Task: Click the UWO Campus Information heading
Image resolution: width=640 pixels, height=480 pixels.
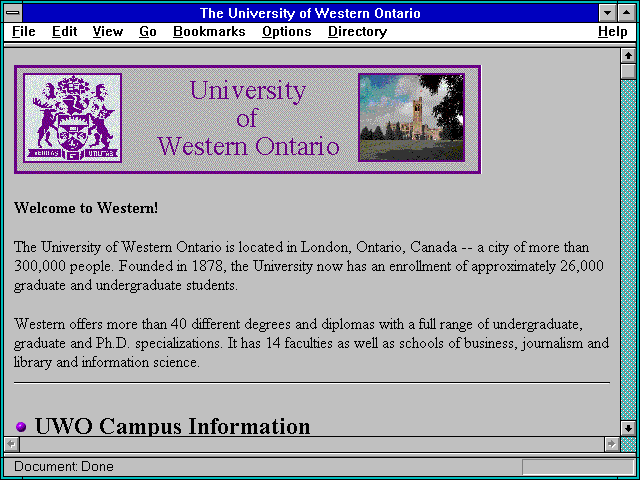Action: (x=172, y=426)
